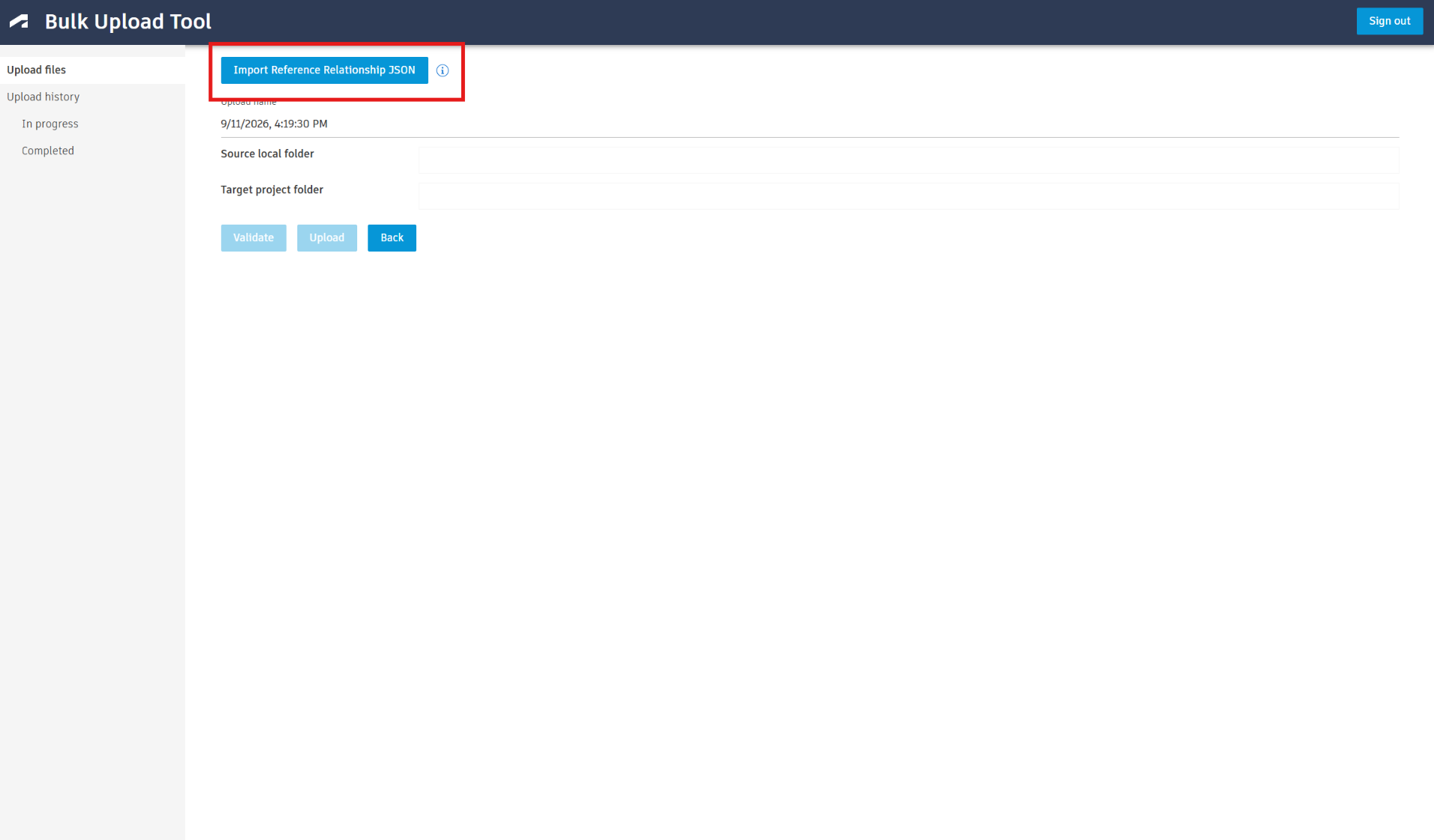Go back using the Back button
Screen dimensions: 1434x840
click(392, 238)
